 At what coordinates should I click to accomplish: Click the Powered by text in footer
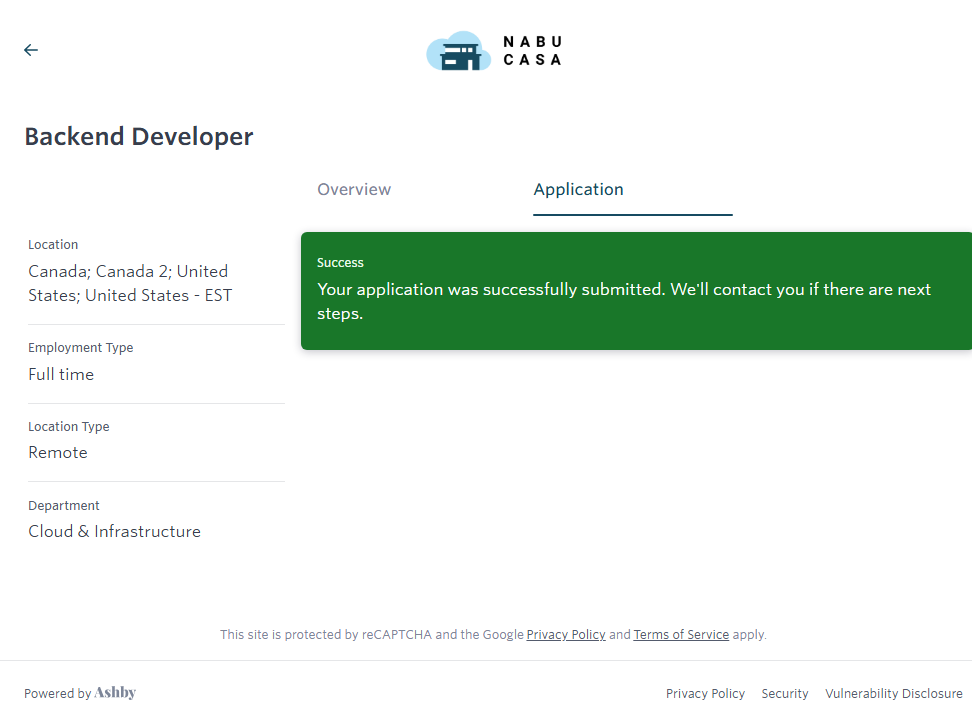pos(57,694)
